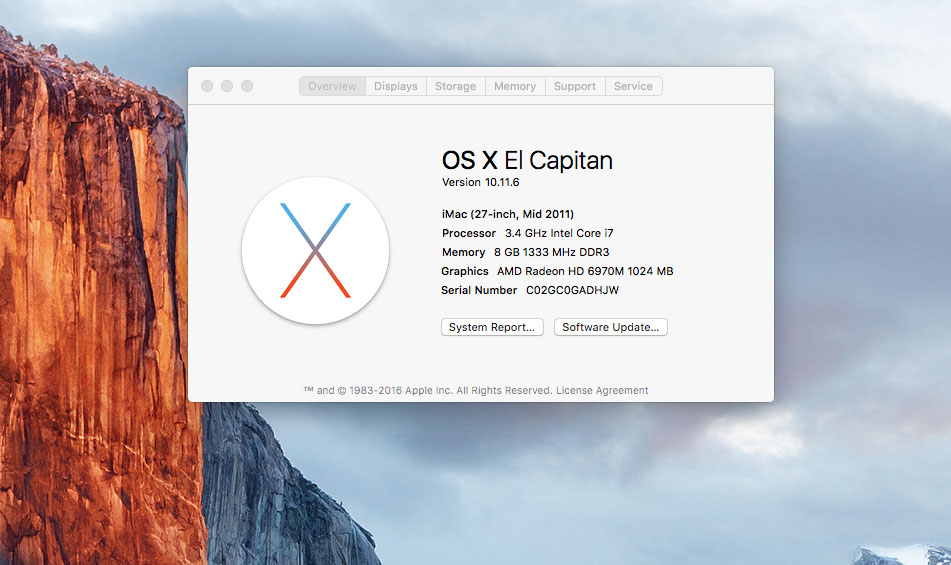Viewport: 951px width, 565px height.
Task: Show the Support tab
Action: 575,86
